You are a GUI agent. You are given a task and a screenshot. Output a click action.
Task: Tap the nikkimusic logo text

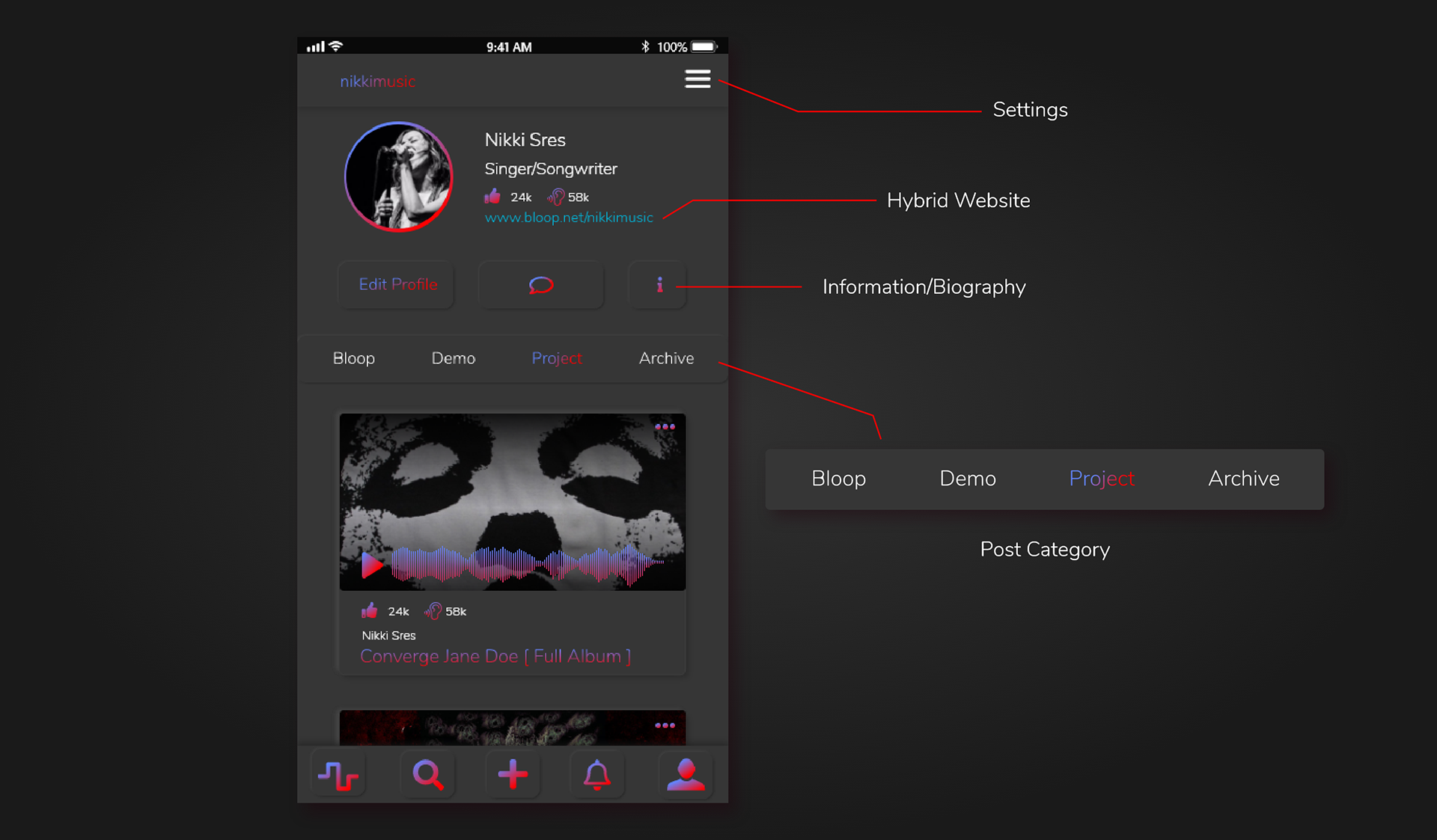click(377, 82)
